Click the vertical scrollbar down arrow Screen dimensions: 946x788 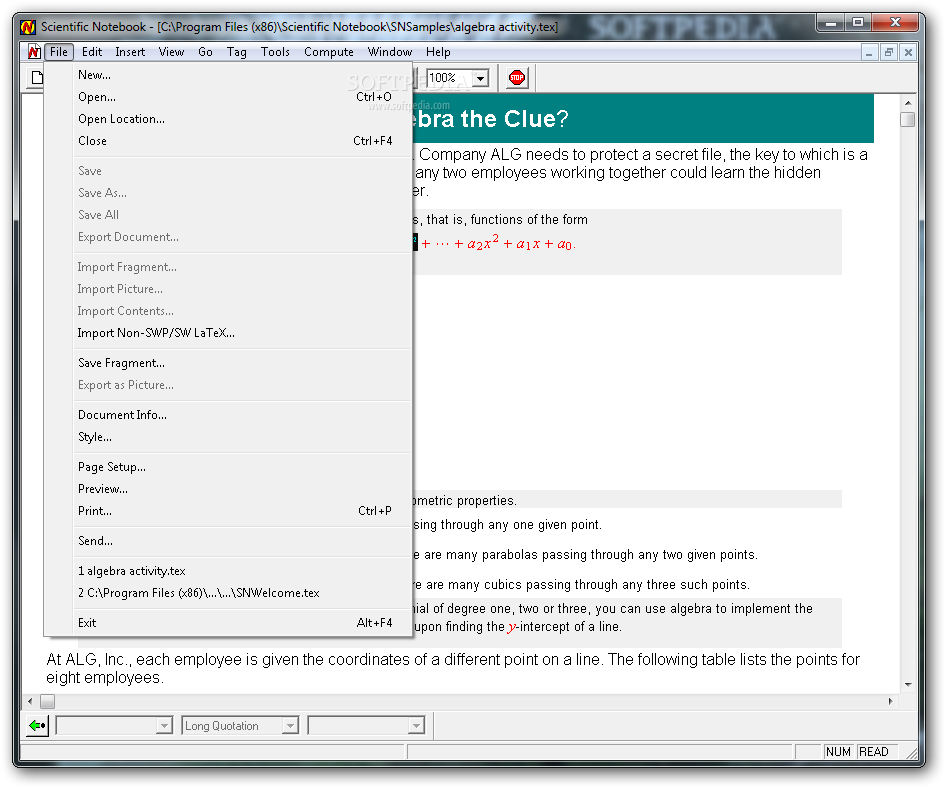coord(907,685)
